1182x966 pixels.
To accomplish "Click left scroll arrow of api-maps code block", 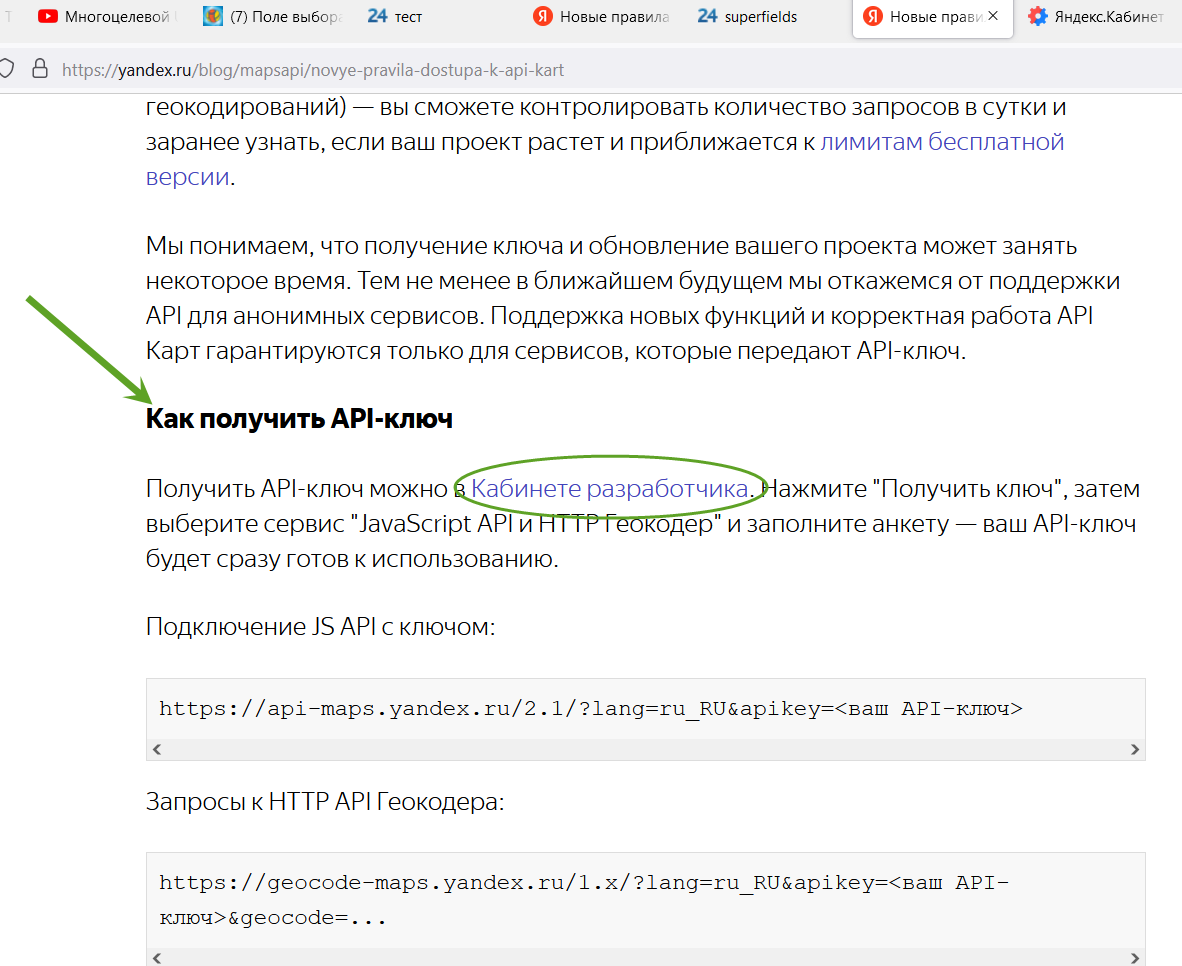I will (x=157, y=750).
